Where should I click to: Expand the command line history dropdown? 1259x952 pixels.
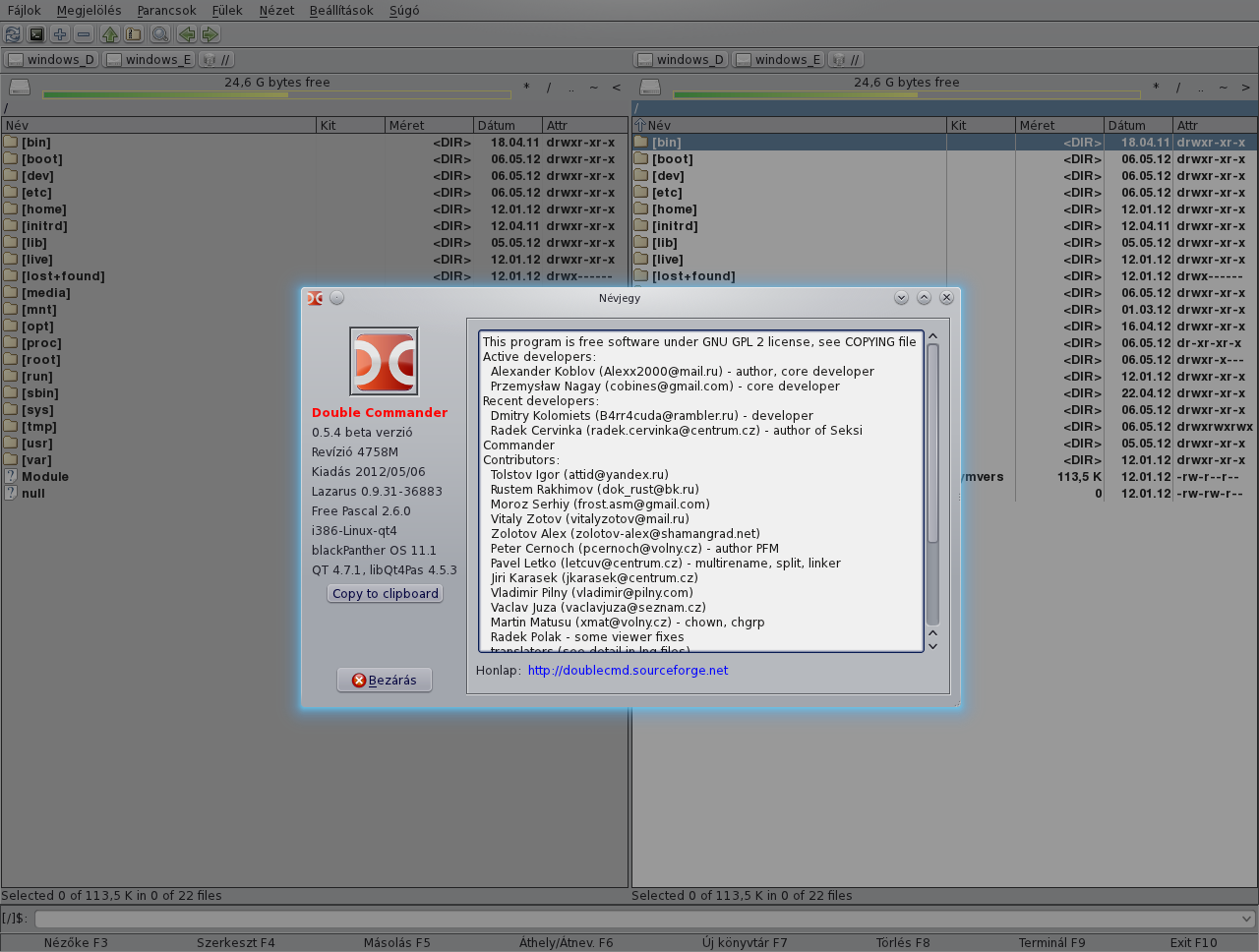1247,919
